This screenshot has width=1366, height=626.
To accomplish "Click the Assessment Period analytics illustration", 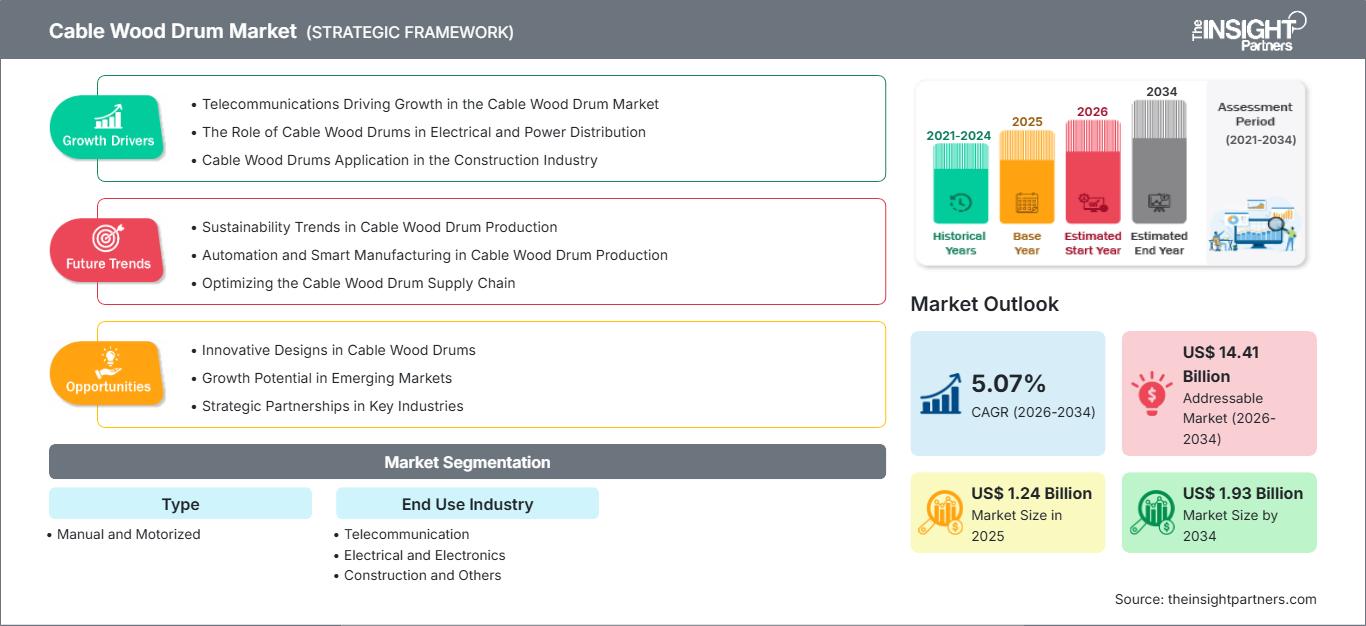I will 1254,226.
